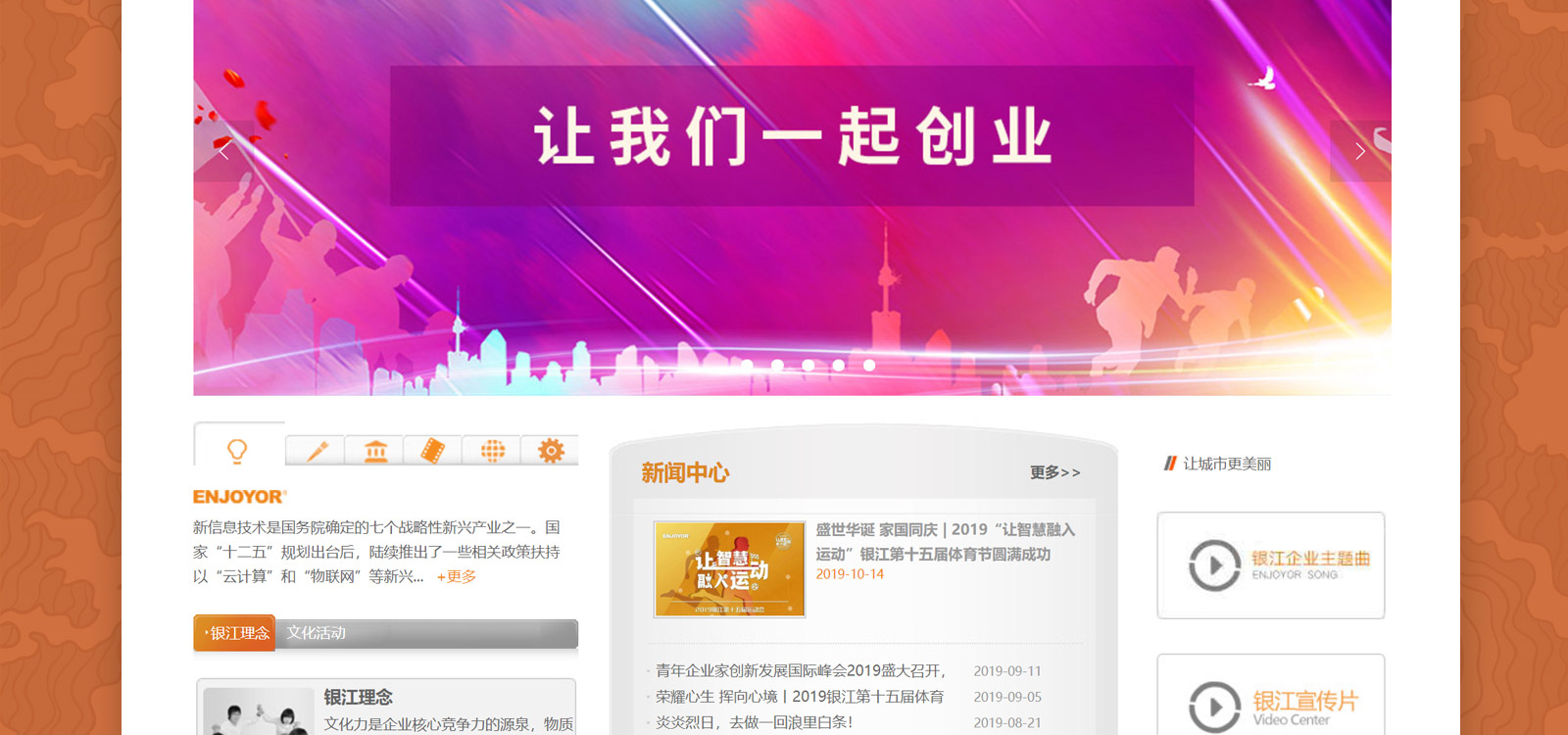1568x735 pixels.
Task: Play the 银江企业主题曲 Enjoyor Song
Action: coord(1271,565)
